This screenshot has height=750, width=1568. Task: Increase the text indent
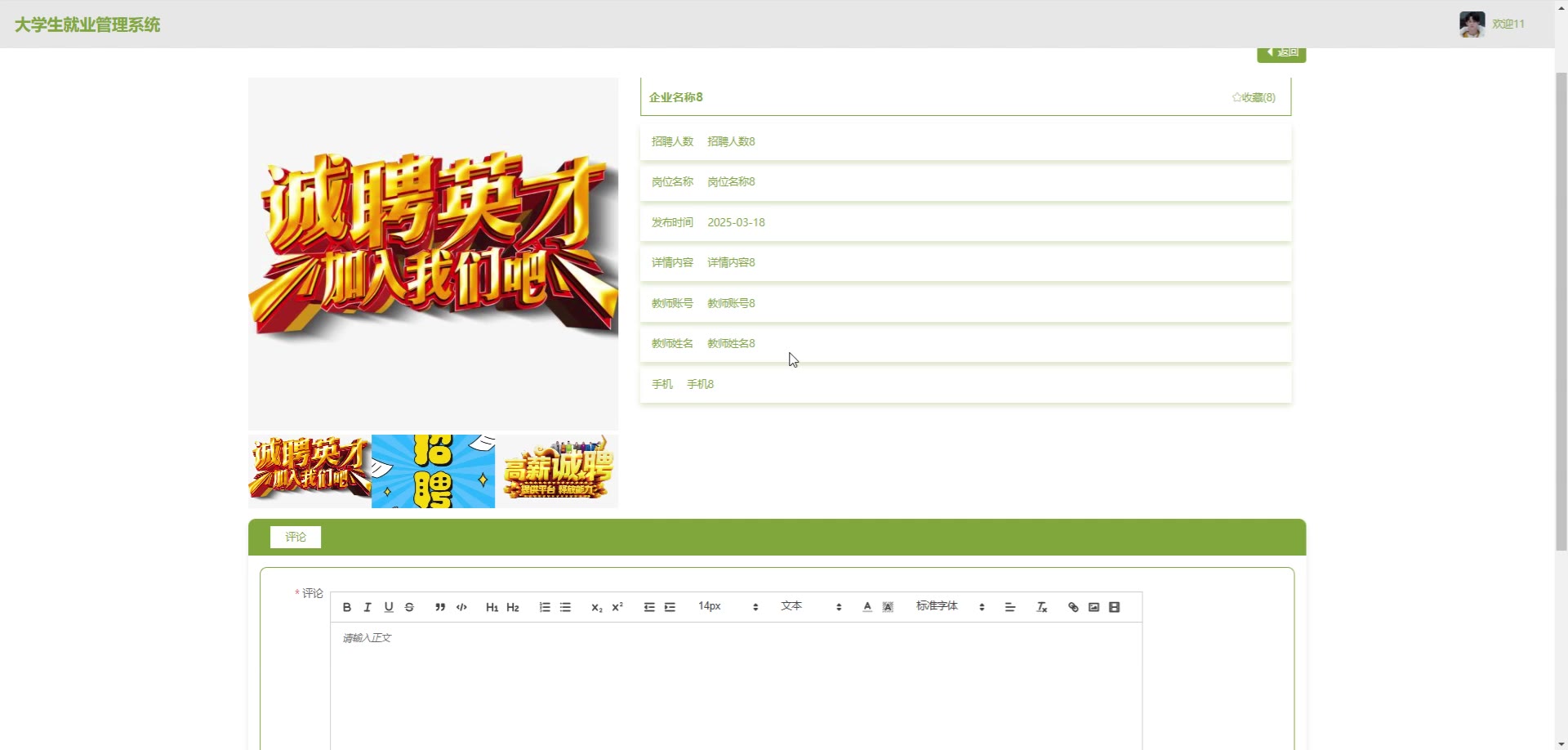click(x=670, y=607)
